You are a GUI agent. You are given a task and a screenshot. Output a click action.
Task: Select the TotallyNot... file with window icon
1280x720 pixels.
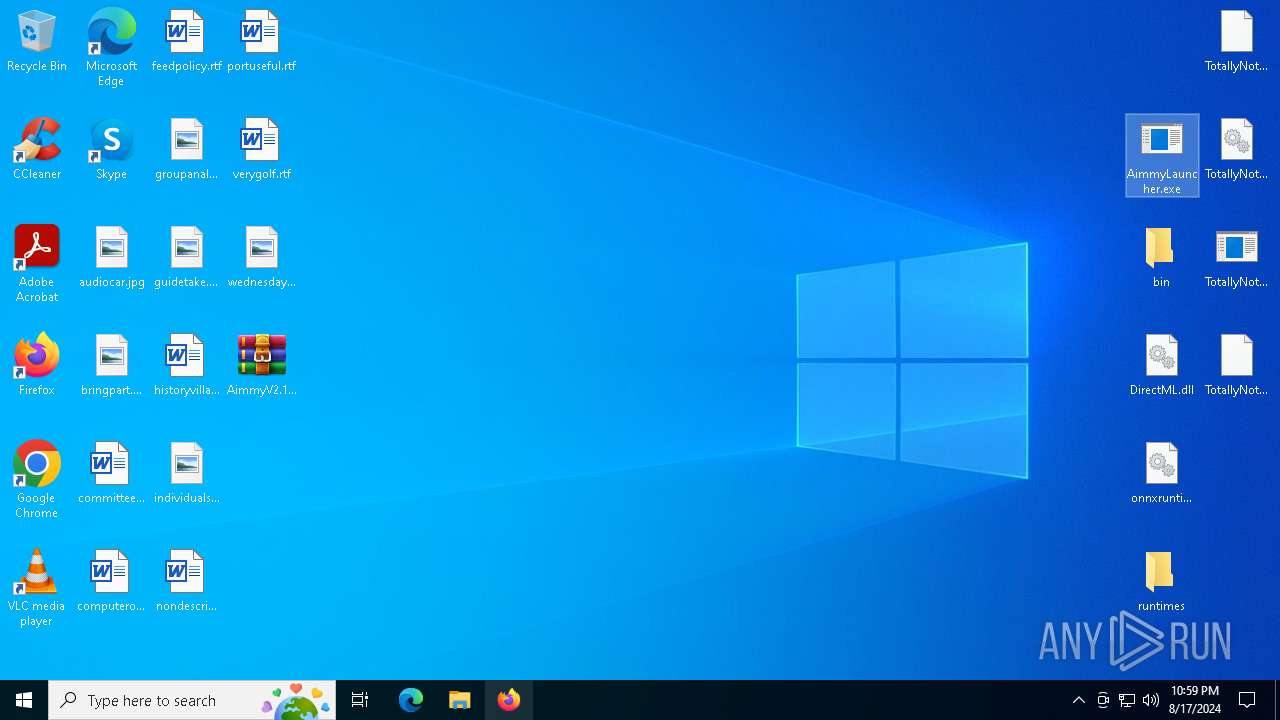(1236, 258)
